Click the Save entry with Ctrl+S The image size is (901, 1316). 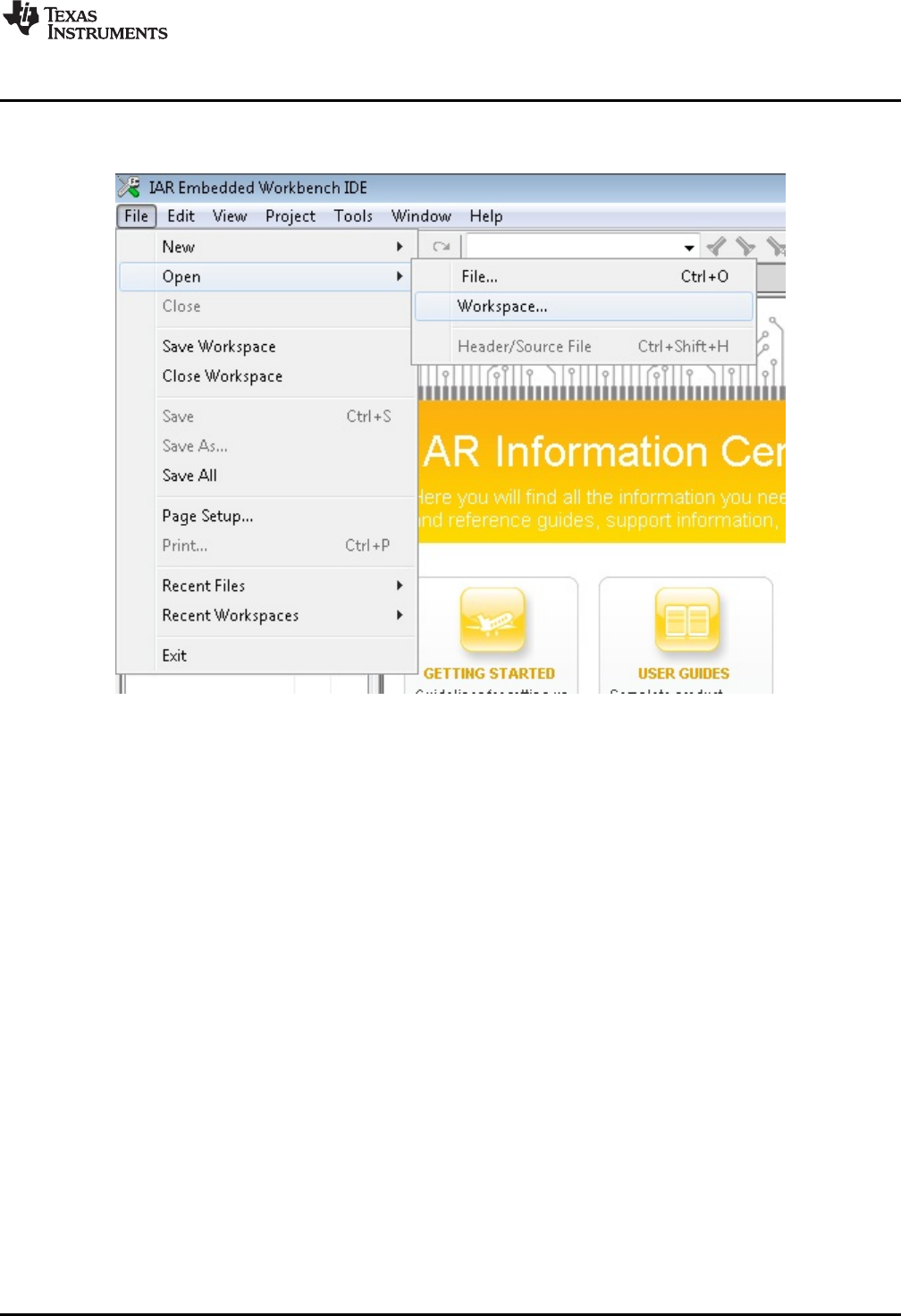[266, 417]
